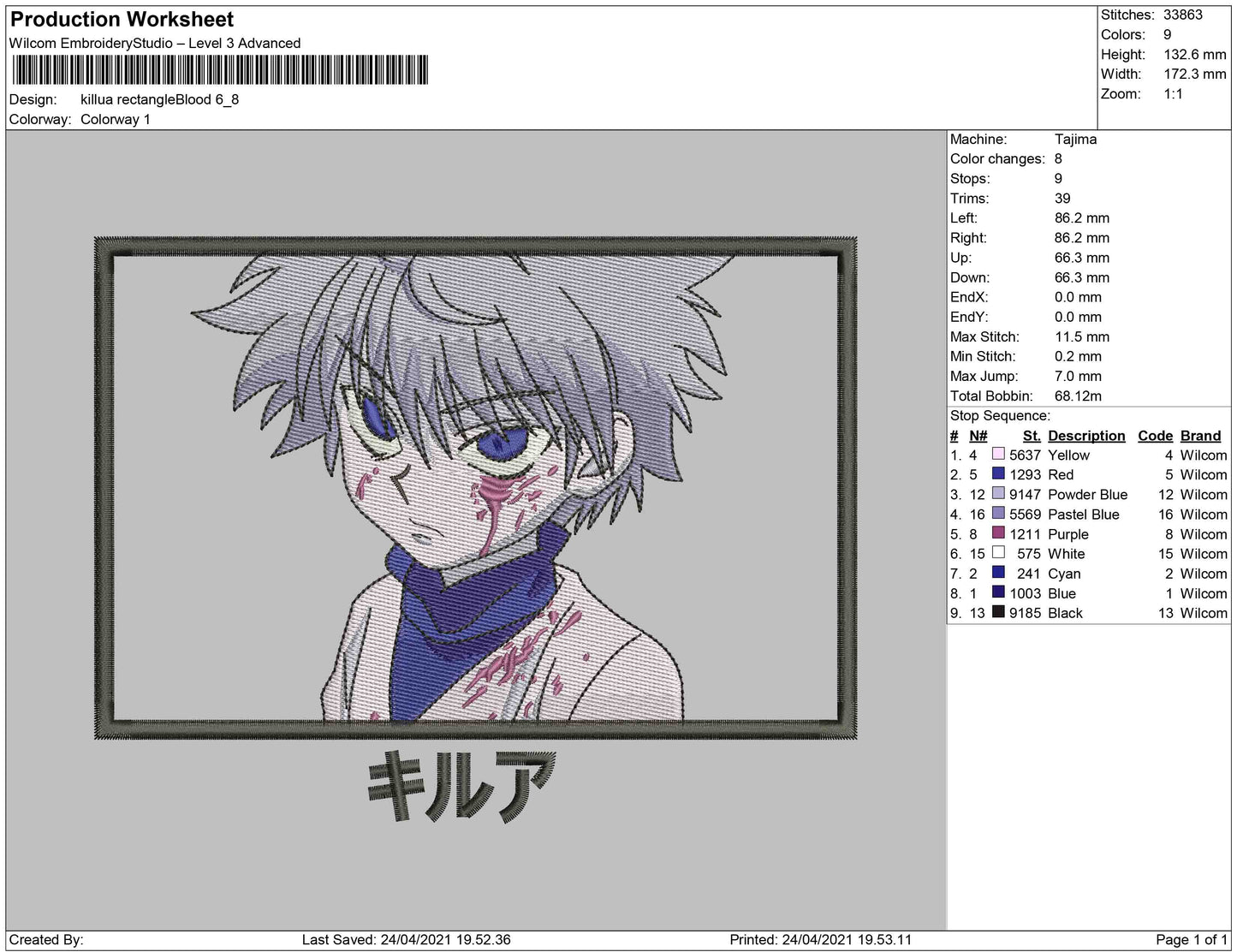Click the Red row stitch count "1293"
Image resolution: width=1237 pixels, height=952 pixels.
coord(1025,474)
